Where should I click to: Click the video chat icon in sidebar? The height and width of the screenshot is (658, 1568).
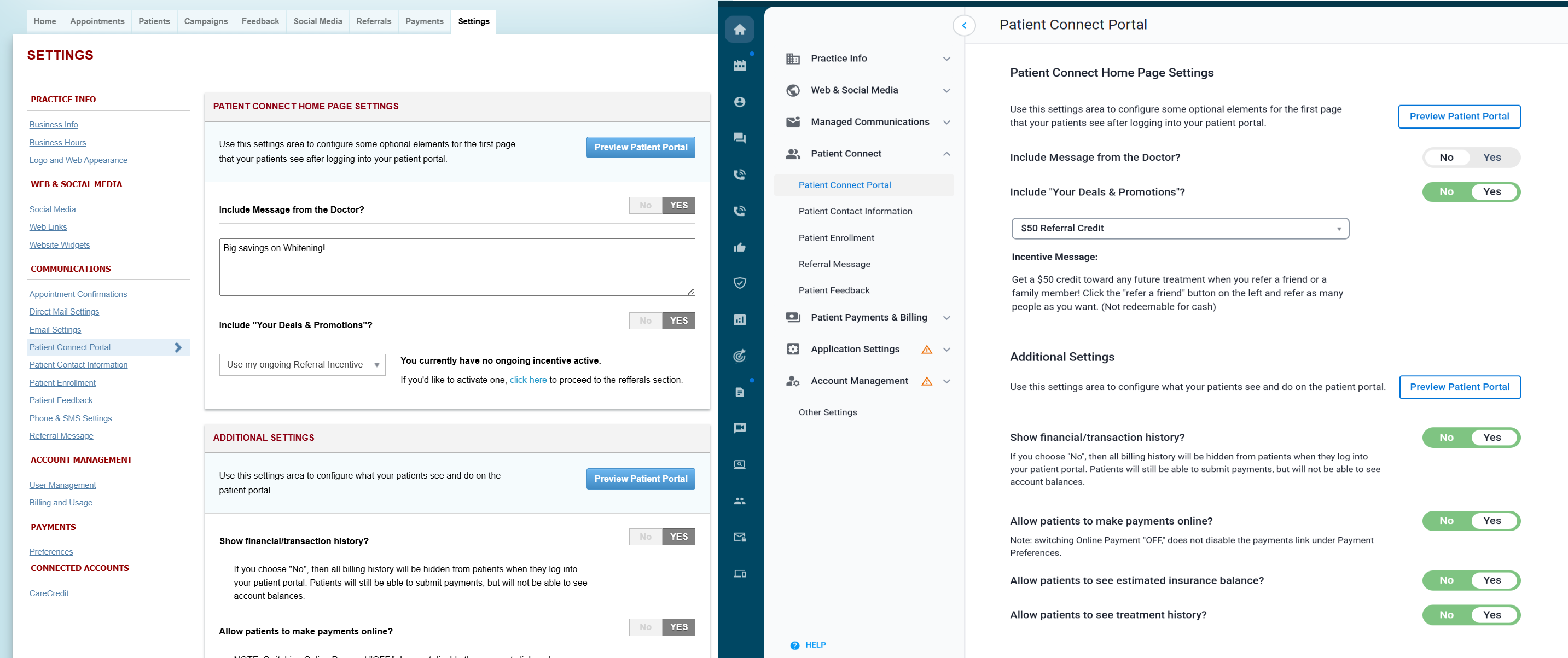740,428
